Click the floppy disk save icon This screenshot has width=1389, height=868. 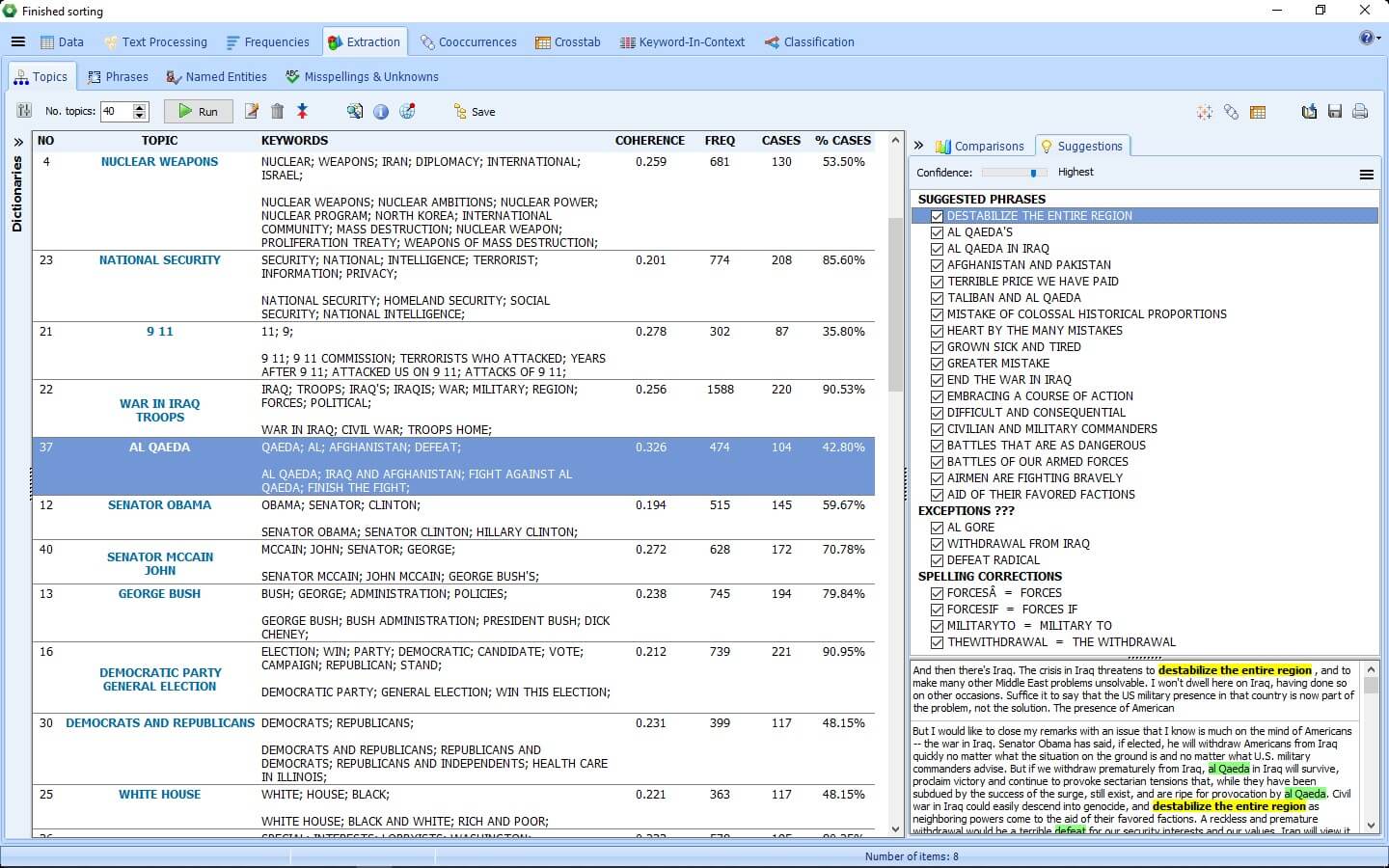(1335, 112)
